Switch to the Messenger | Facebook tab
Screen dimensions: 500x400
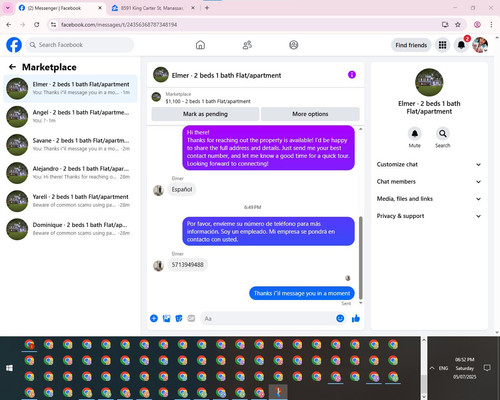[x=60, y=8]
